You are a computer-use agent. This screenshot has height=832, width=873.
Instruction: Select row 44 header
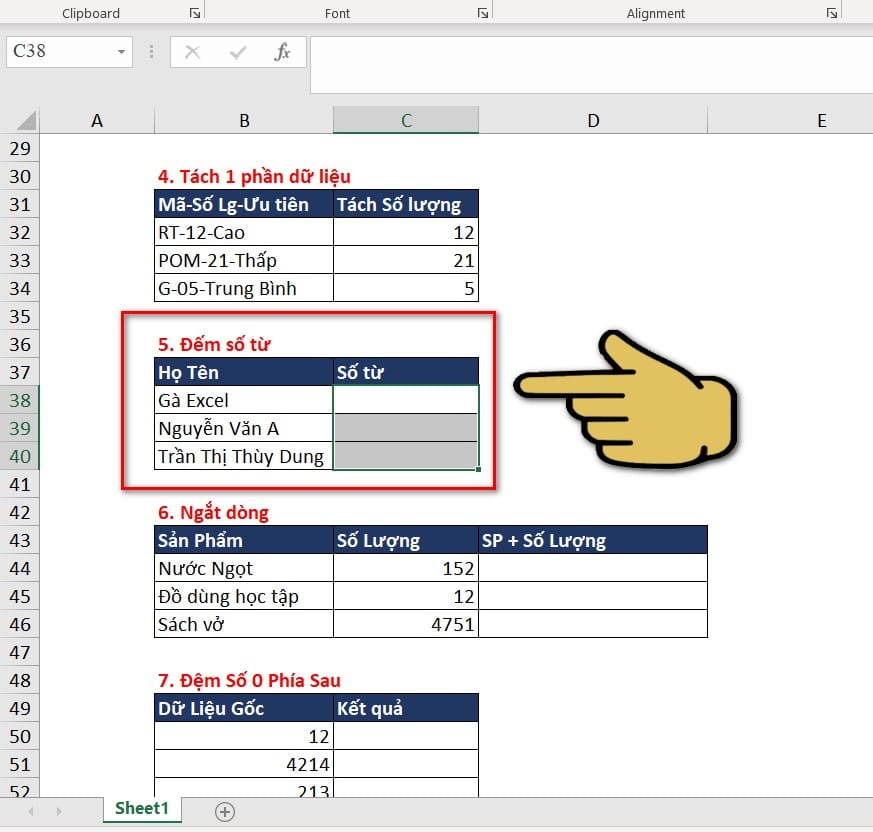tap(19, 568)
